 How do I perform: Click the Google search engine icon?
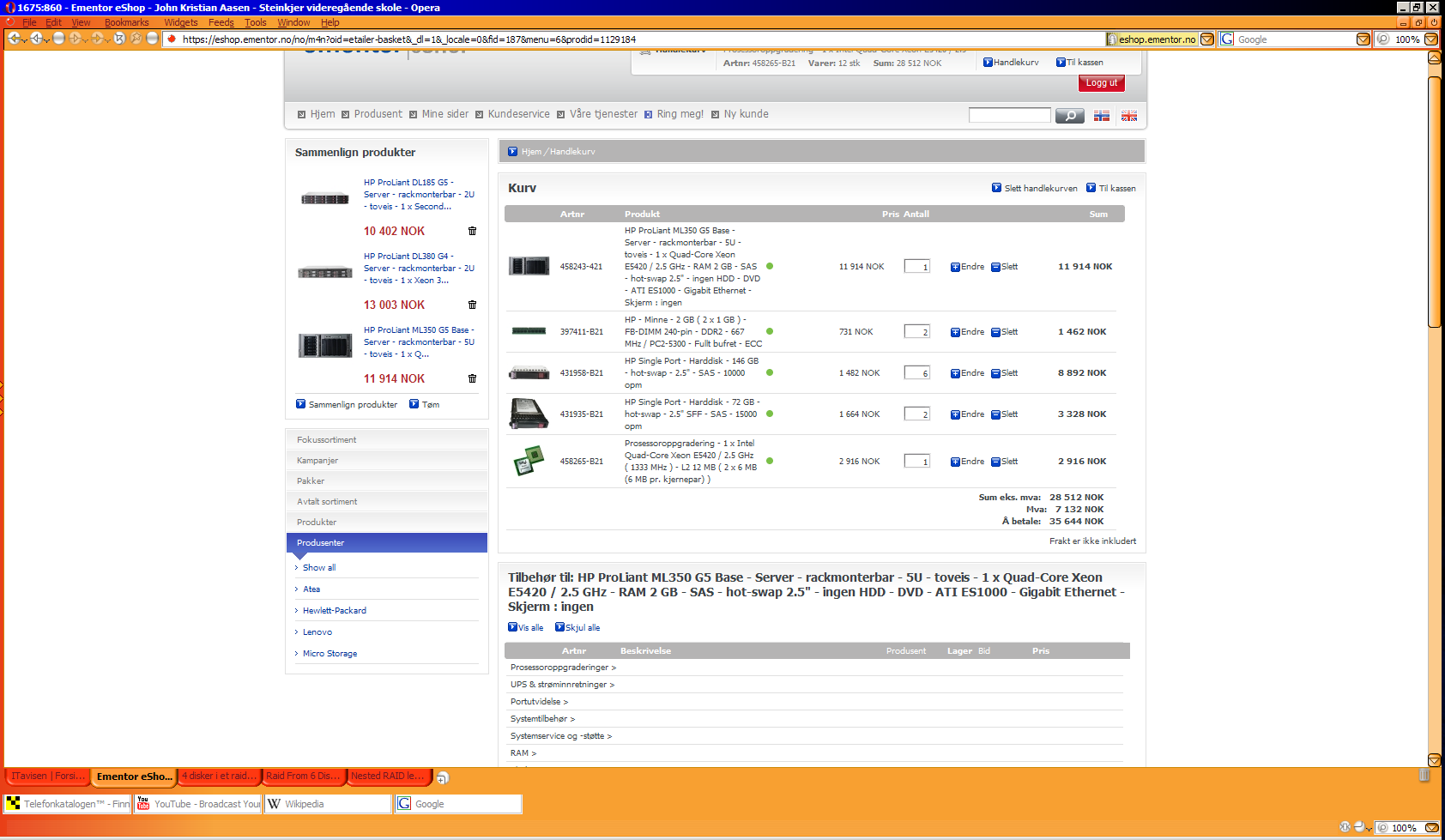pyautogui.click(x=1227, y=39)
